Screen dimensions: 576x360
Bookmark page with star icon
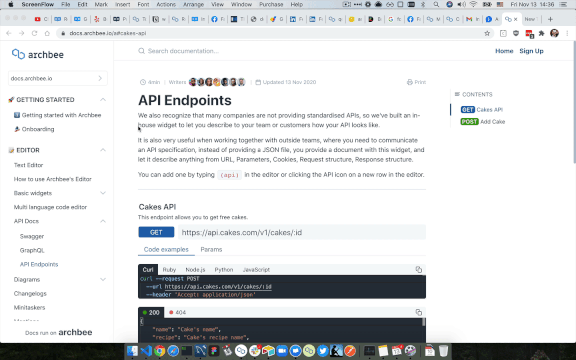pos(487,33)
